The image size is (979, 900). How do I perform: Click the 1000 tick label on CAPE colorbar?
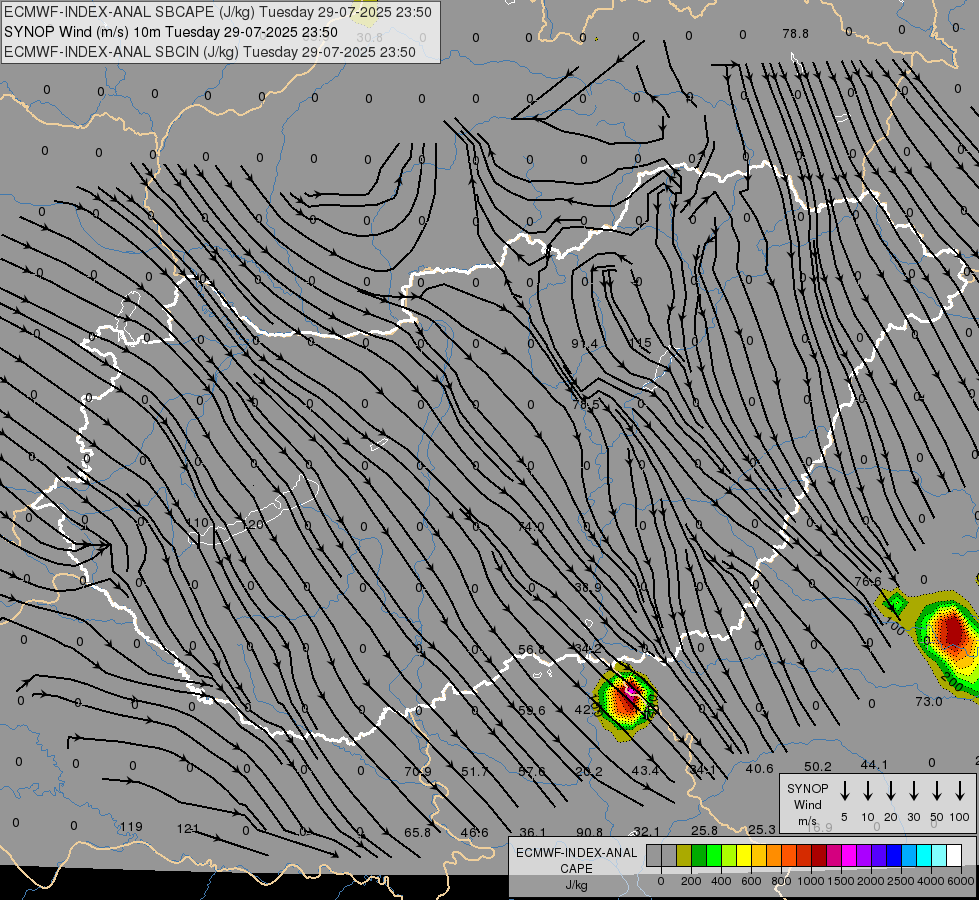coord(810,881)
